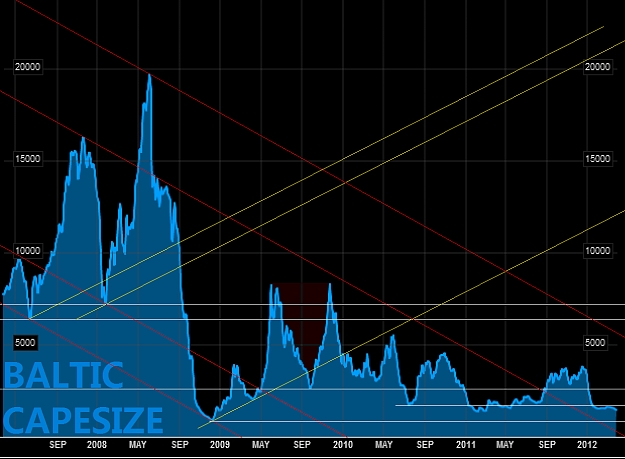Click the left axis 10000 label

[28, 251]
